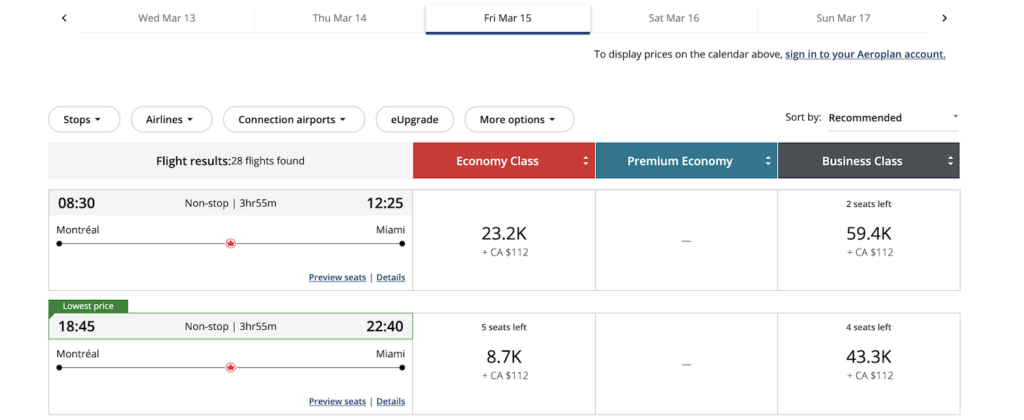1024x420 pixels.
Task: Switch to Sat Mar 16 date tab
Action: (673, 18)
